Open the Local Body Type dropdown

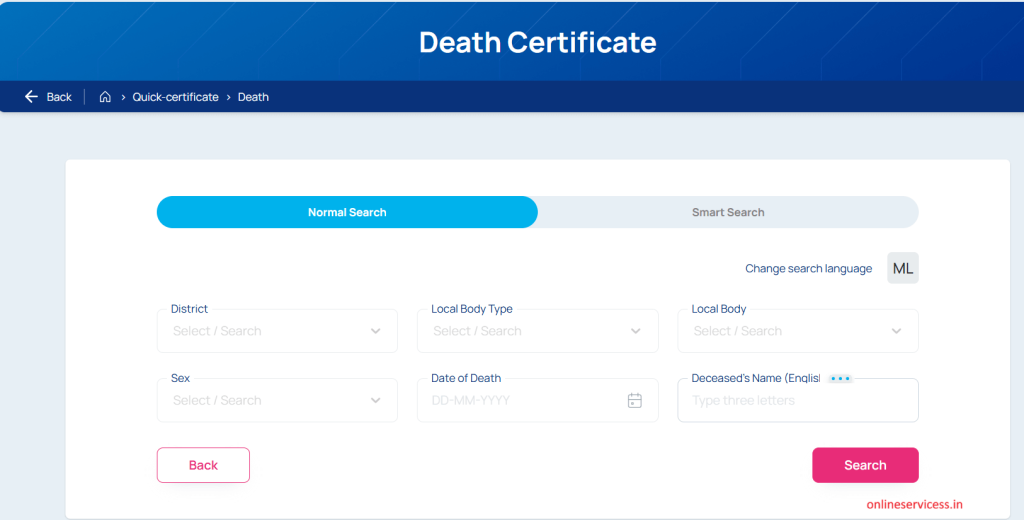click(537, 331)
